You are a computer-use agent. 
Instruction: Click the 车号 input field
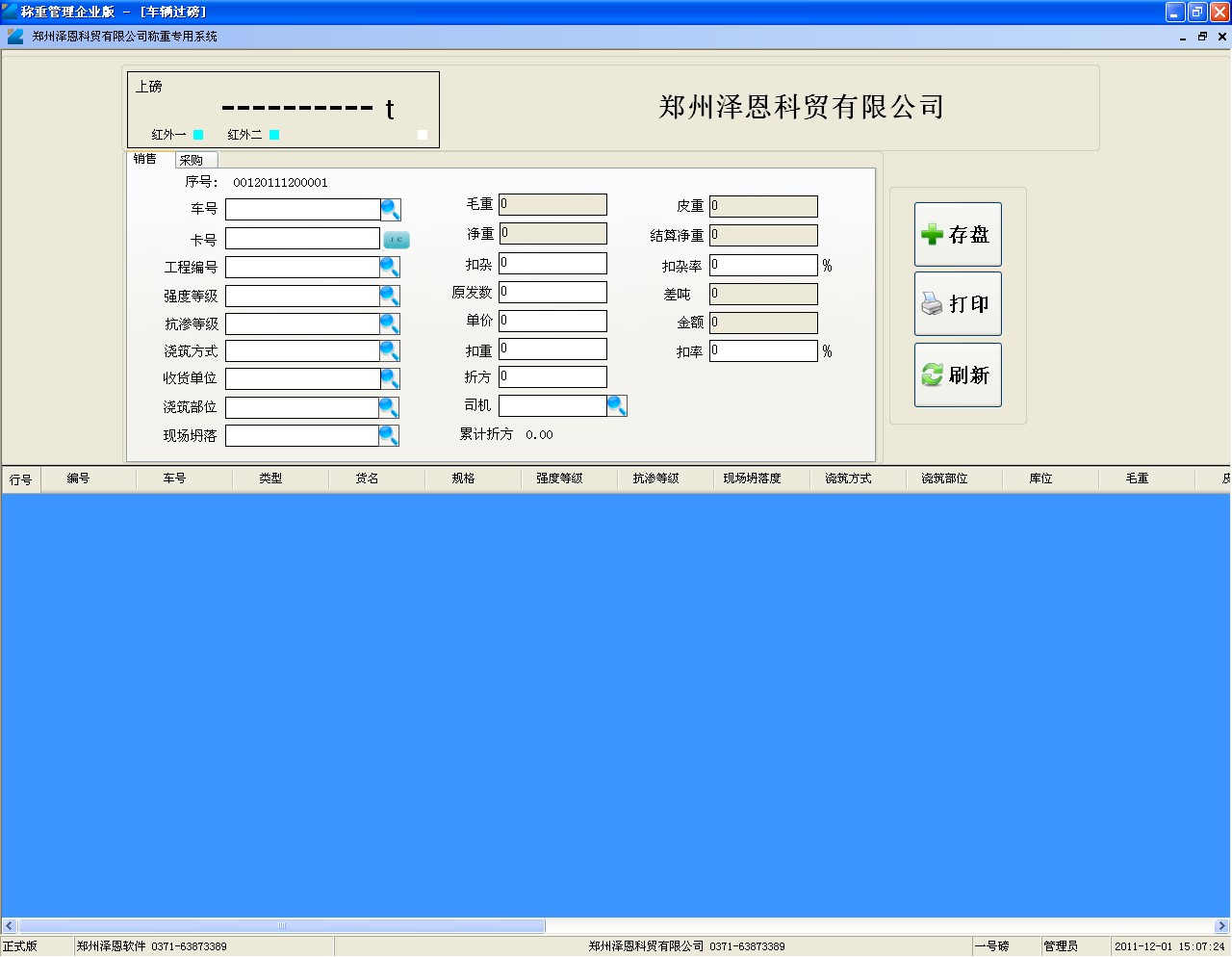point(303,209)
